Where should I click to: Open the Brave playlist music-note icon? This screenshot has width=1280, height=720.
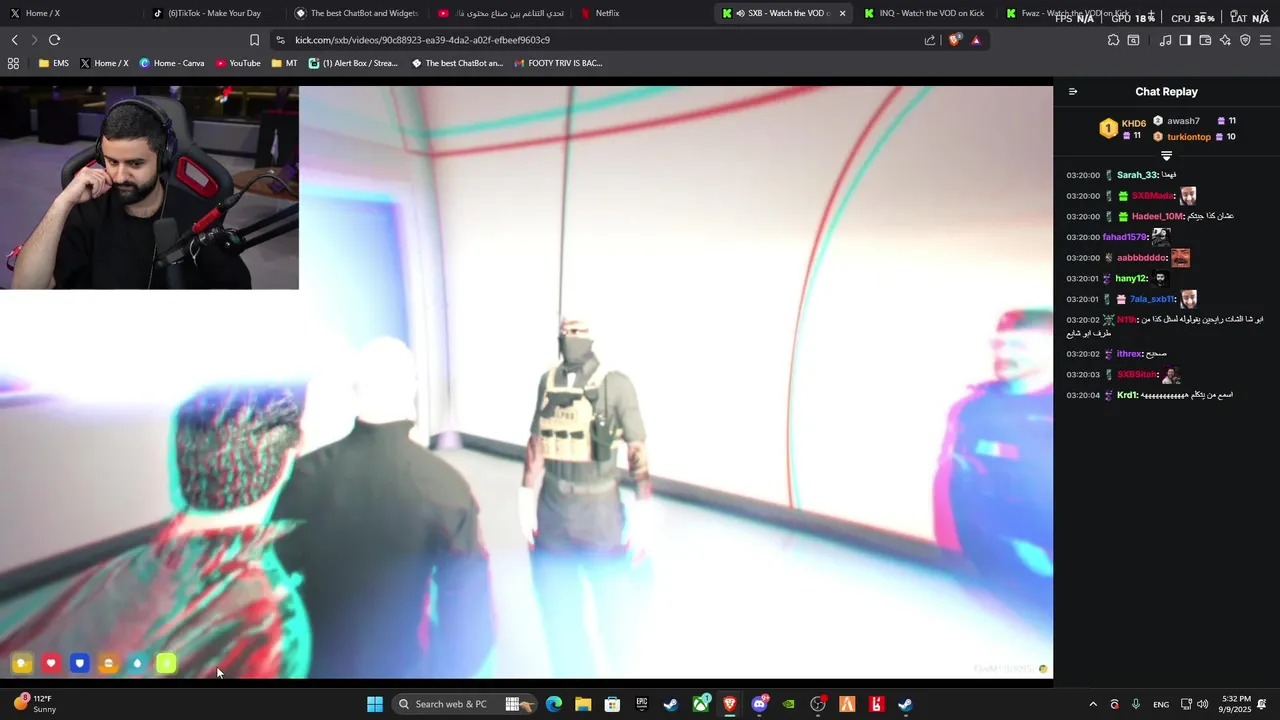1165,40
